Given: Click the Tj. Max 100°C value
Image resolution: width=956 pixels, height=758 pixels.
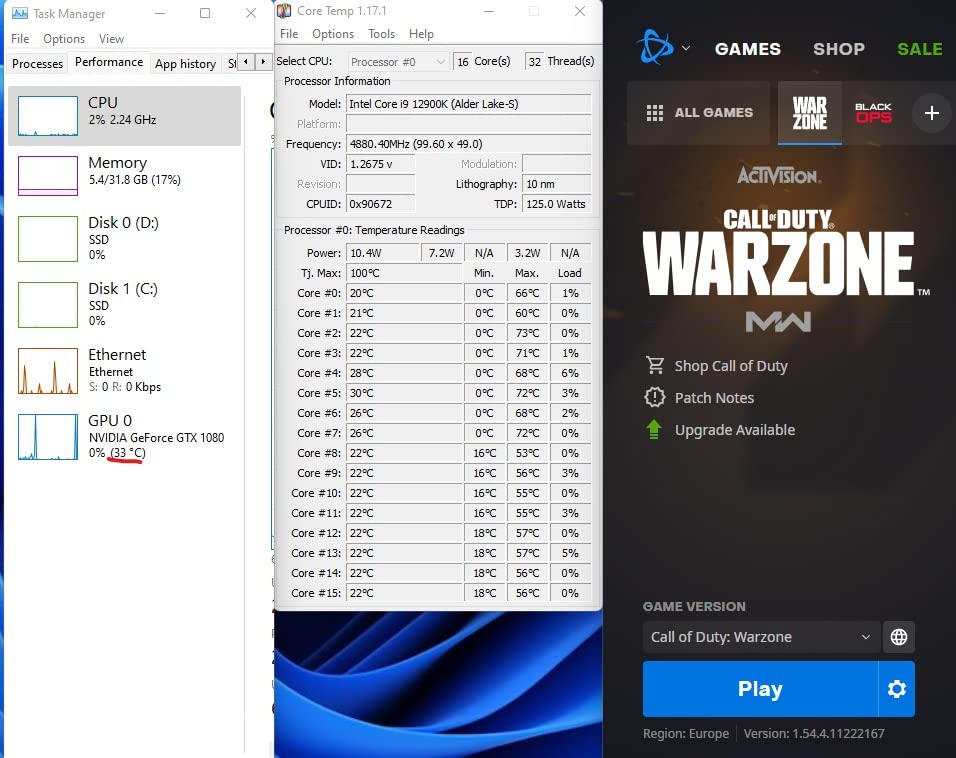Looking at the screenshot, I should 404,273.
